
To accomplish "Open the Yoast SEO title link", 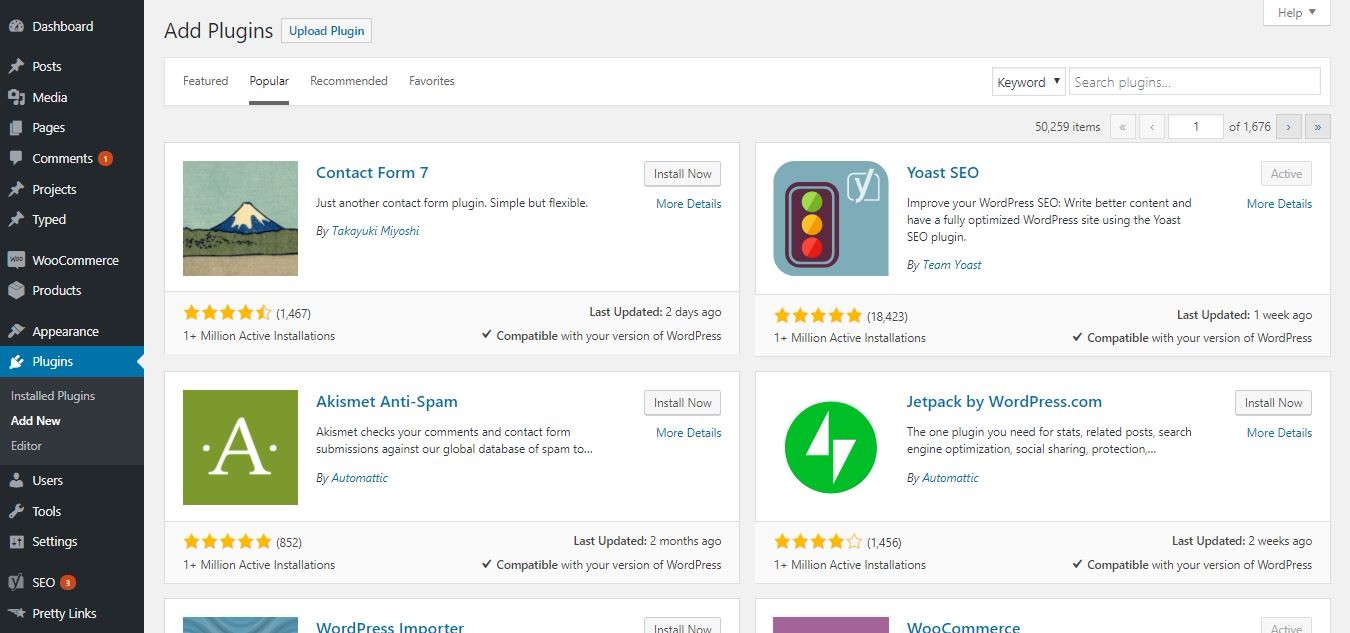I will pyautogui.click(x=943, y=172).
